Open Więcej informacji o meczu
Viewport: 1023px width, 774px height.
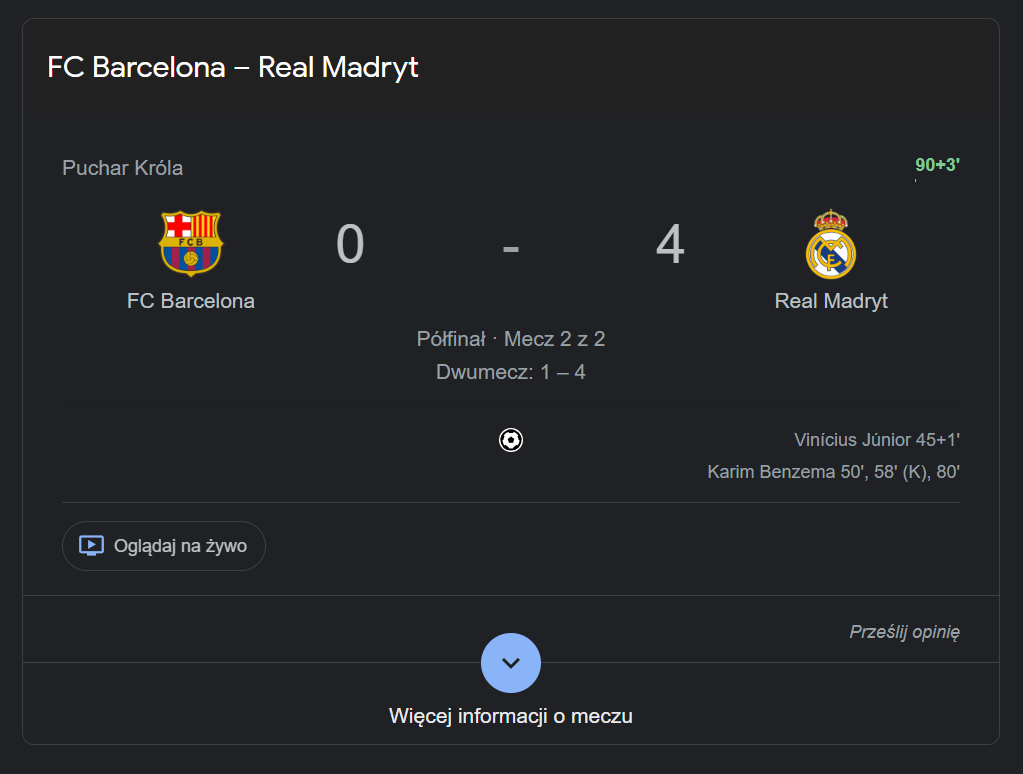click(x=511, y=716)
